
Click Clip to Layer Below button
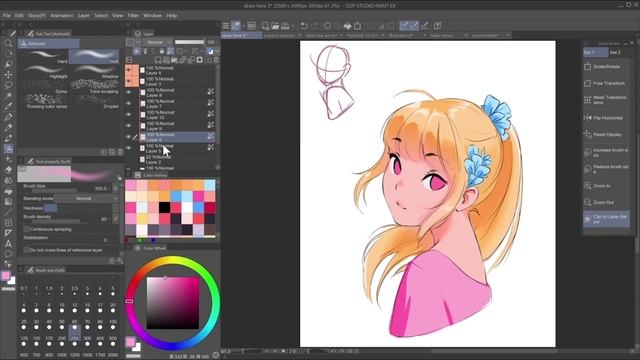tap(606, 219)
